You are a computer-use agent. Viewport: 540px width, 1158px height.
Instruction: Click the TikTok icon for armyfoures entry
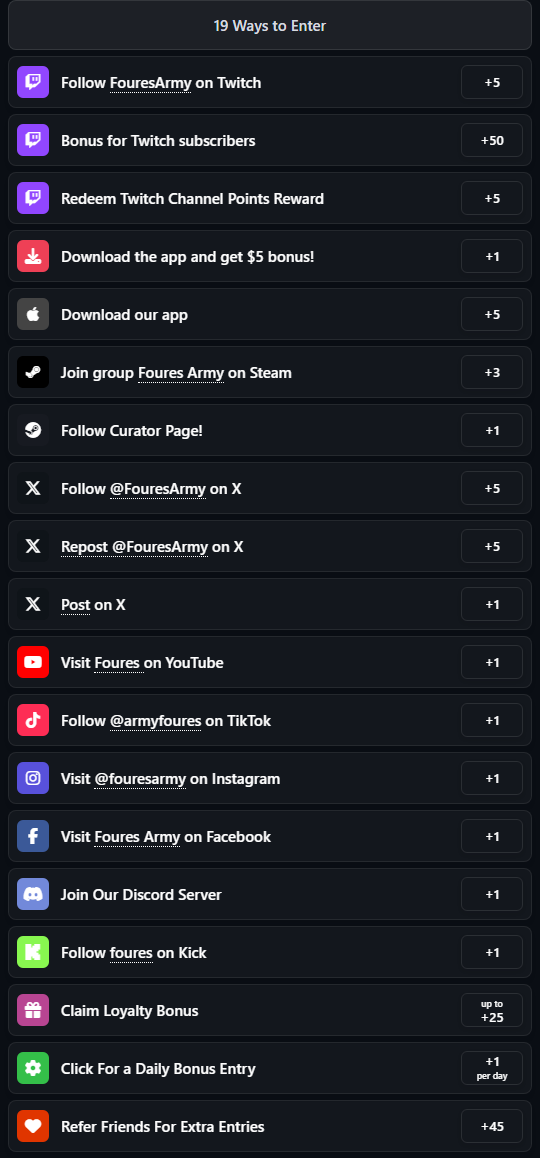pos(33,720)
